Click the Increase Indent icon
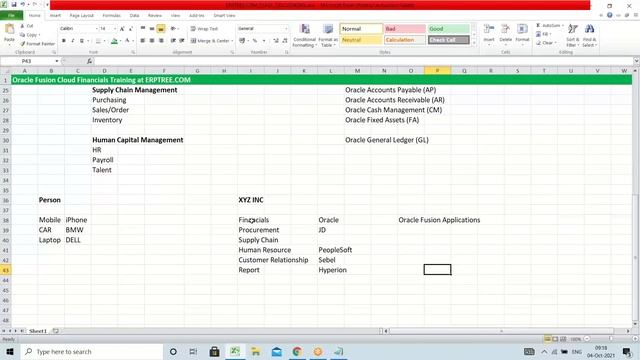This screenshot has height=360, width=640. pos(182,41)
